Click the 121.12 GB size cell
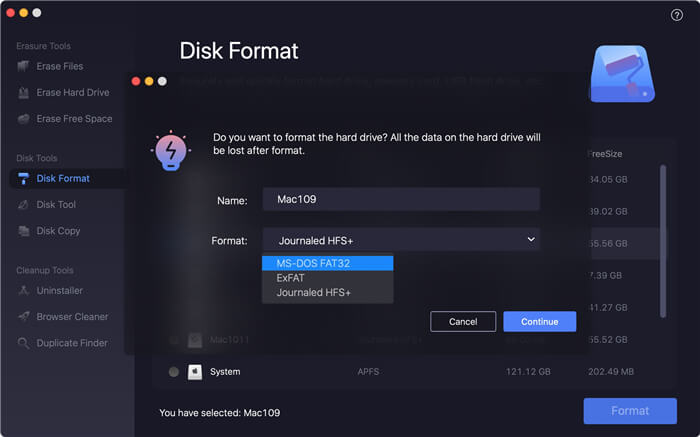 pyautogui.click(x=528, y=372)
